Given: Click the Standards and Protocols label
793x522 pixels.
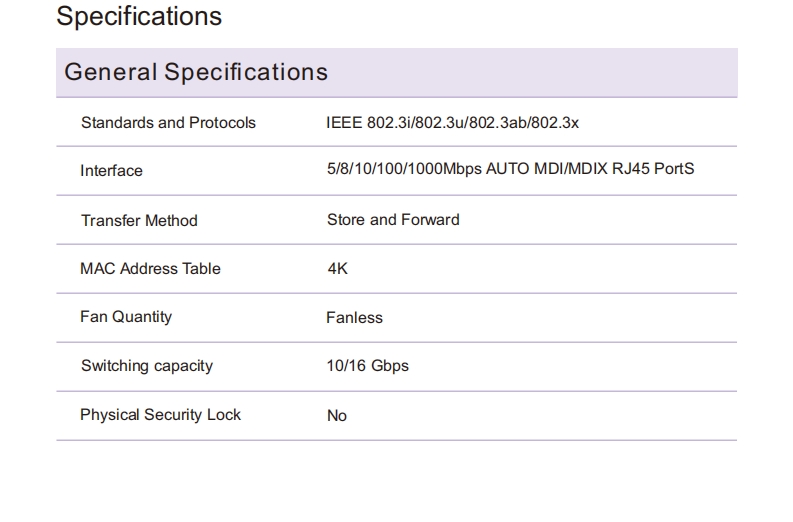Looking at the screenshot, I should [168, 122].
